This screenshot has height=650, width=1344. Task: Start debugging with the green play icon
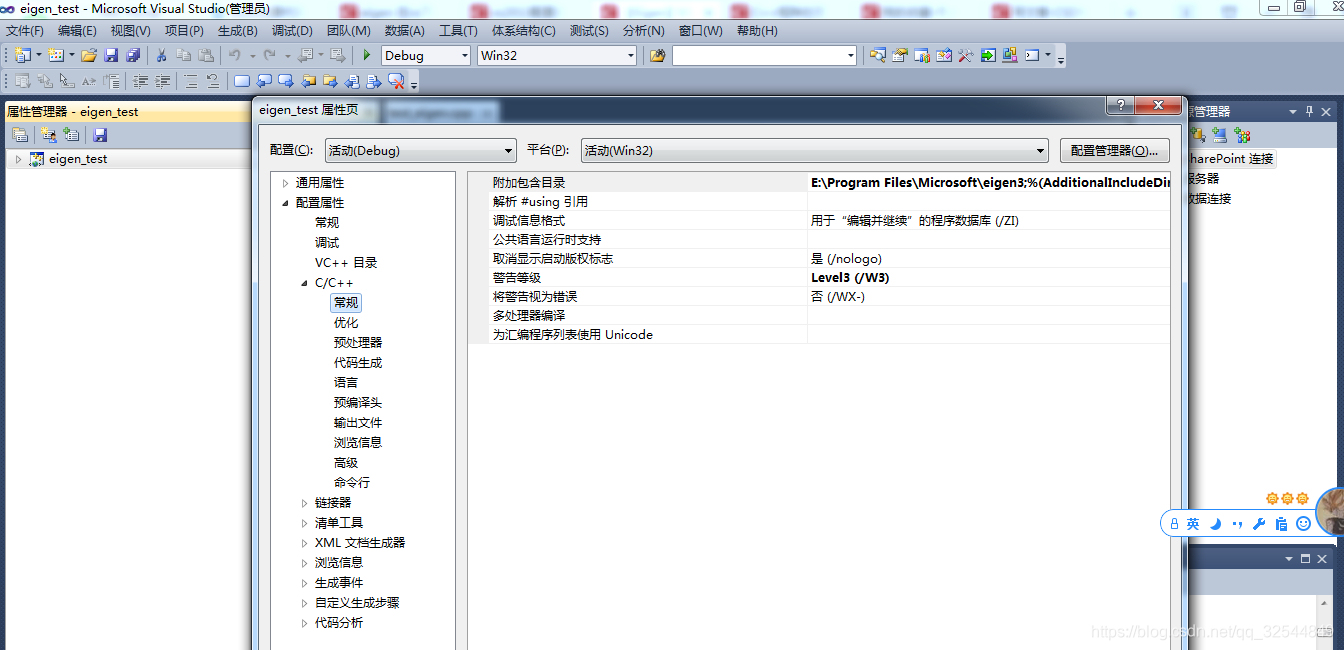pyautogui.click(x=367, y=55)
